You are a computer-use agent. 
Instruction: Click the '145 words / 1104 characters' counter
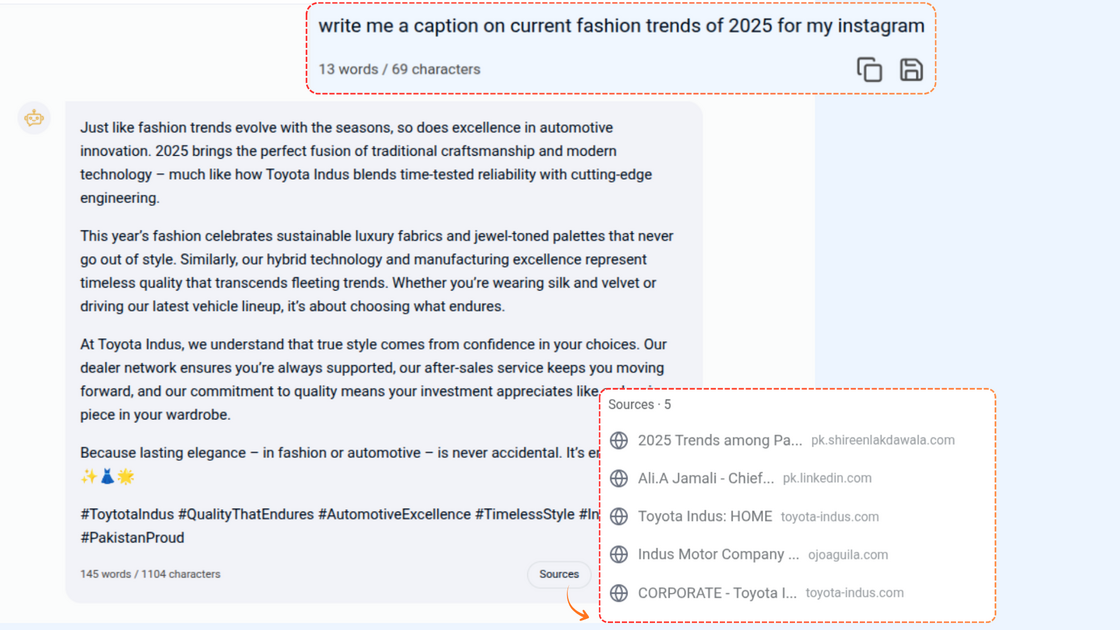point(150,574)
